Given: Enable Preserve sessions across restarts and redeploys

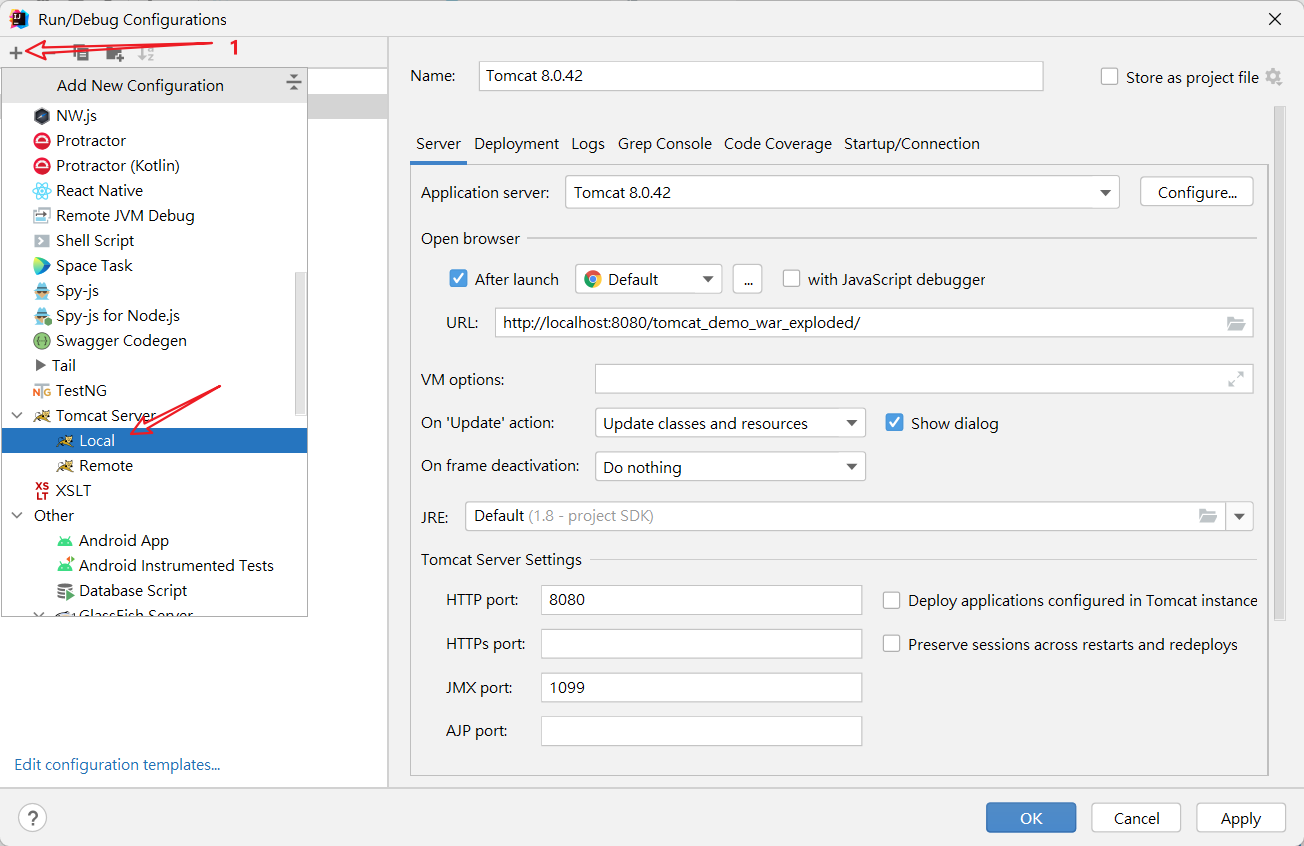Looking at the screenshot, I should click(x=891, y=644).
